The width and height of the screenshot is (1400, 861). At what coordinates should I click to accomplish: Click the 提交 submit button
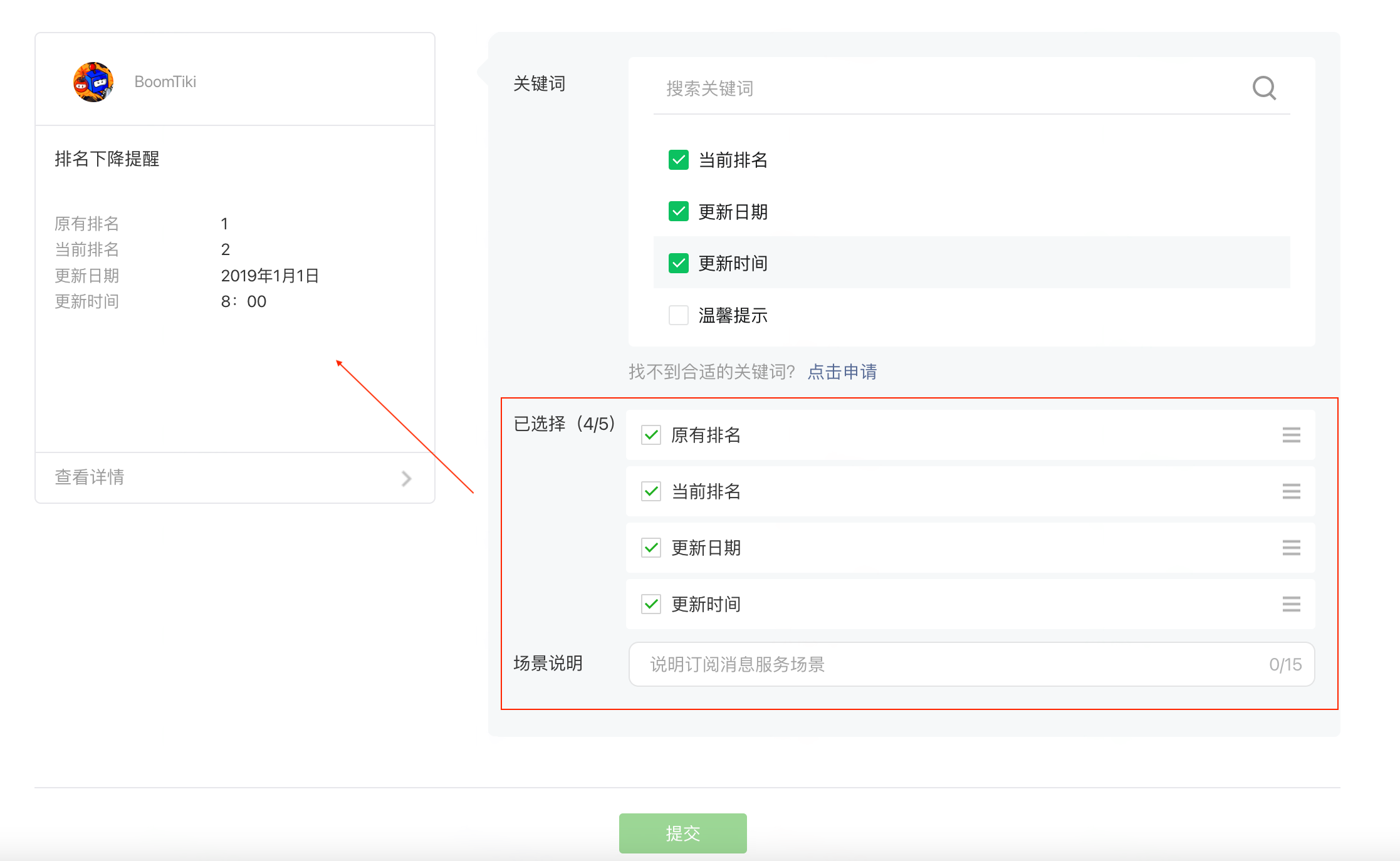683,833
